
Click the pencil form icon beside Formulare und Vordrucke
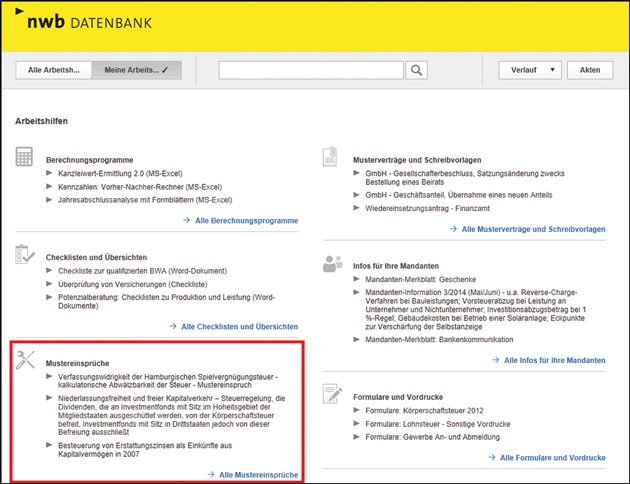(332, 391)
